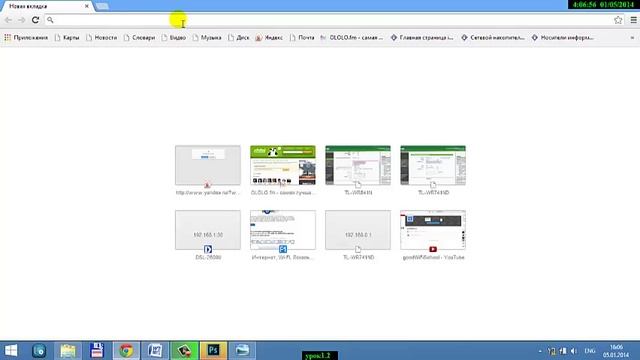Open the DSL-2500U 192.168.1.30 thumbnail
Image resolution: width=640 pixels, height=360 pixels.
click(x=208, y=230)
